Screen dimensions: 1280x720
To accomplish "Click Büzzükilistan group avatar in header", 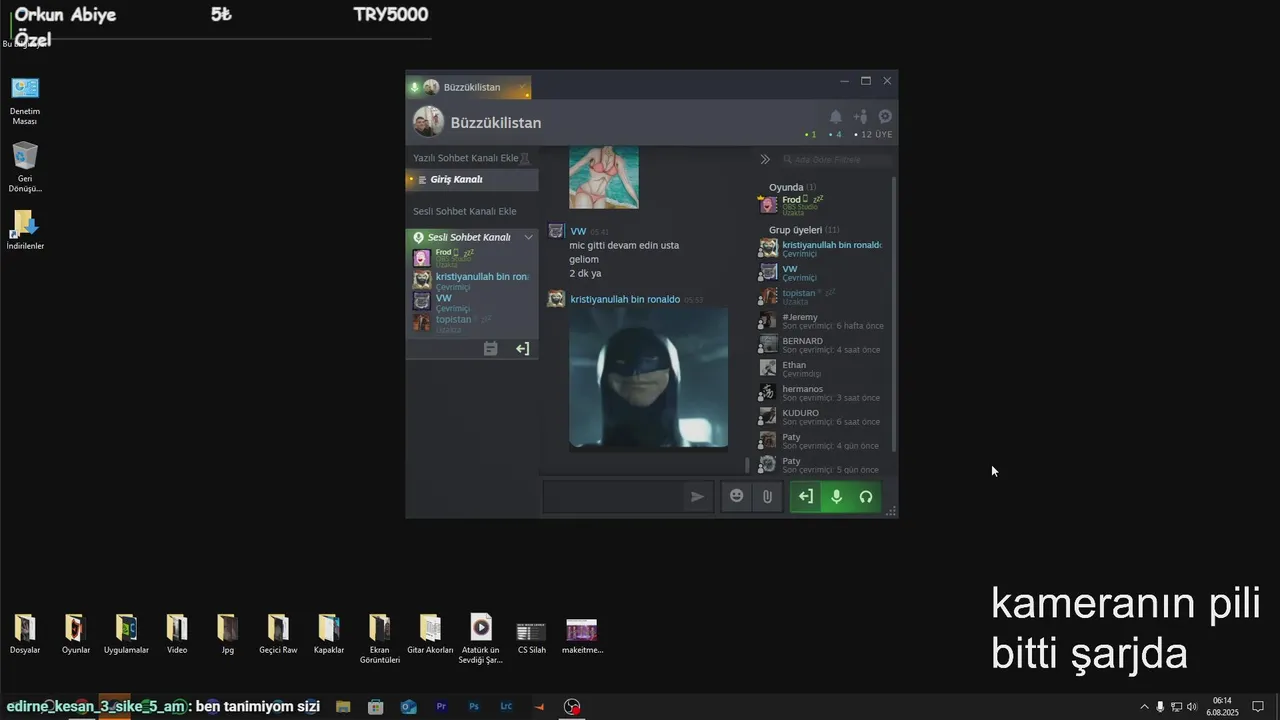I will click(x=428, y=122).
